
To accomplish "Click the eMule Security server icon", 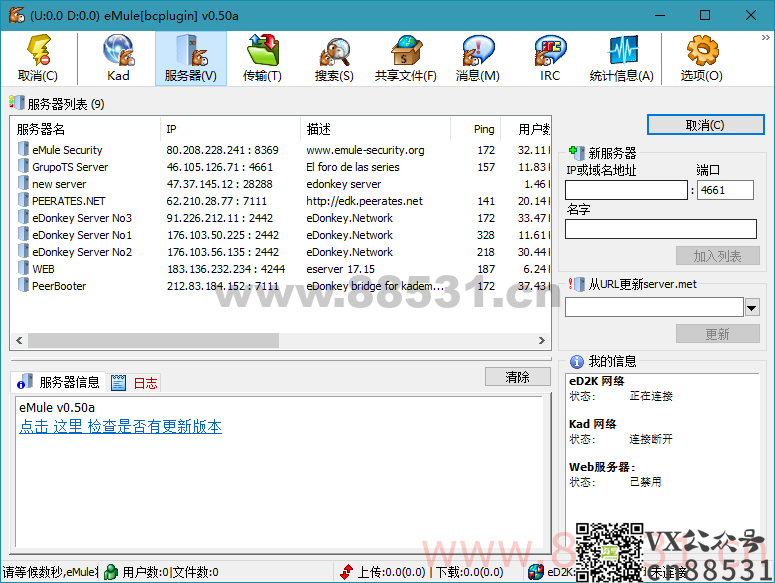I will (23, 149).
